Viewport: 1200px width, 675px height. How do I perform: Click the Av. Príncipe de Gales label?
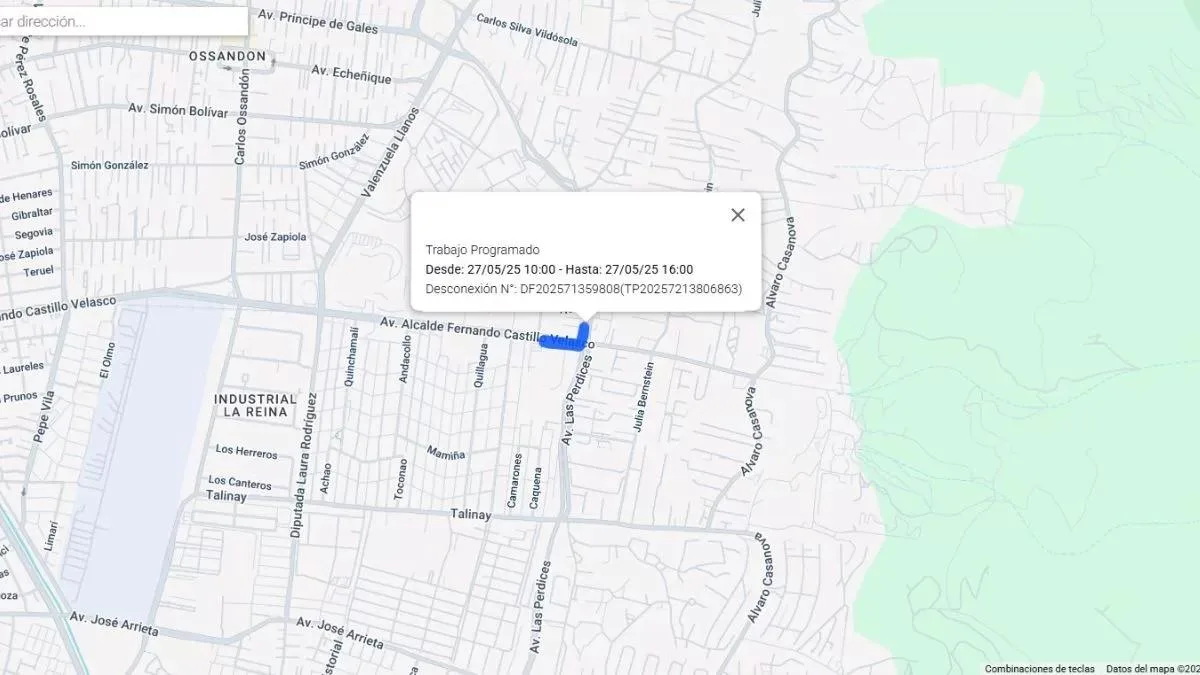(x=318, y=22)
